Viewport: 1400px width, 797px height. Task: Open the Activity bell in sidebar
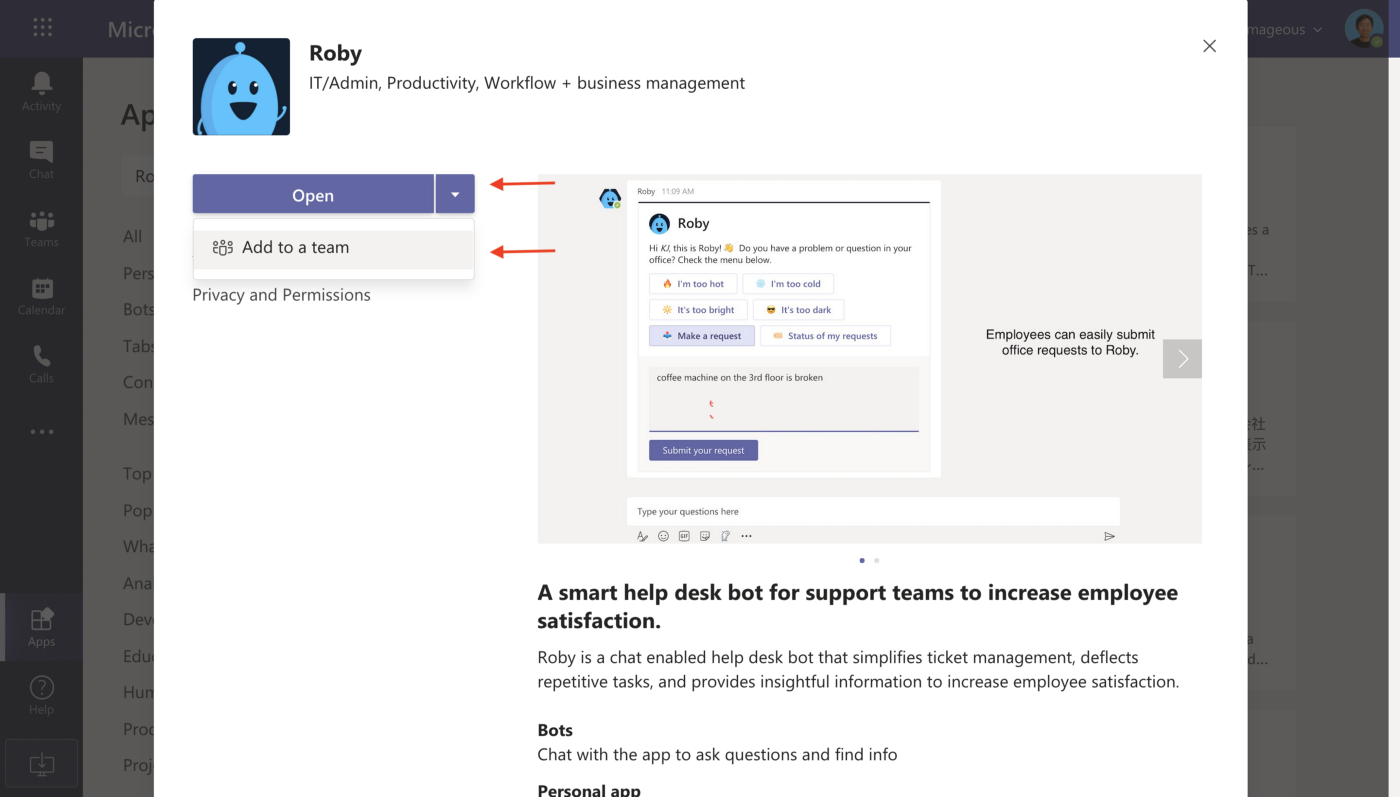click(x=41, y=92)
